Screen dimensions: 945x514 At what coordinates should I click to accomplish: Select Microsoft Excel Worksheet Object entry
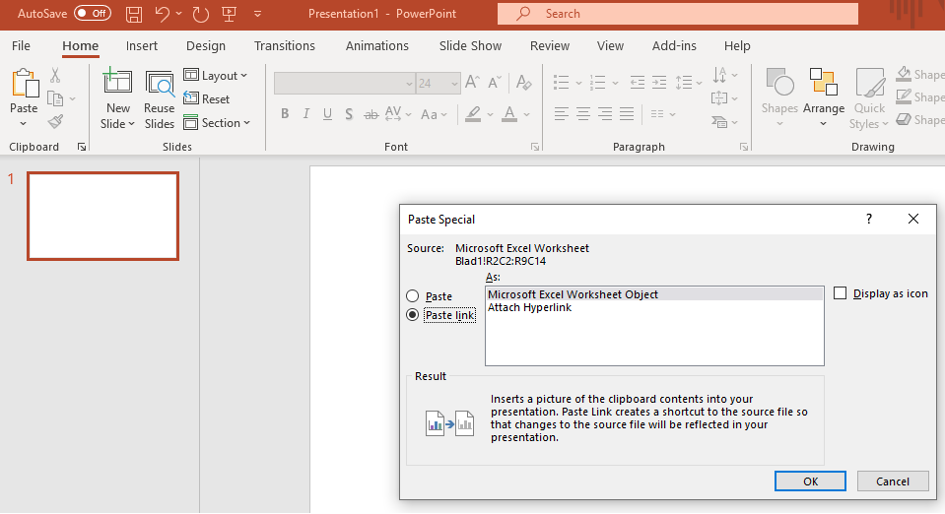coord(655,294)
